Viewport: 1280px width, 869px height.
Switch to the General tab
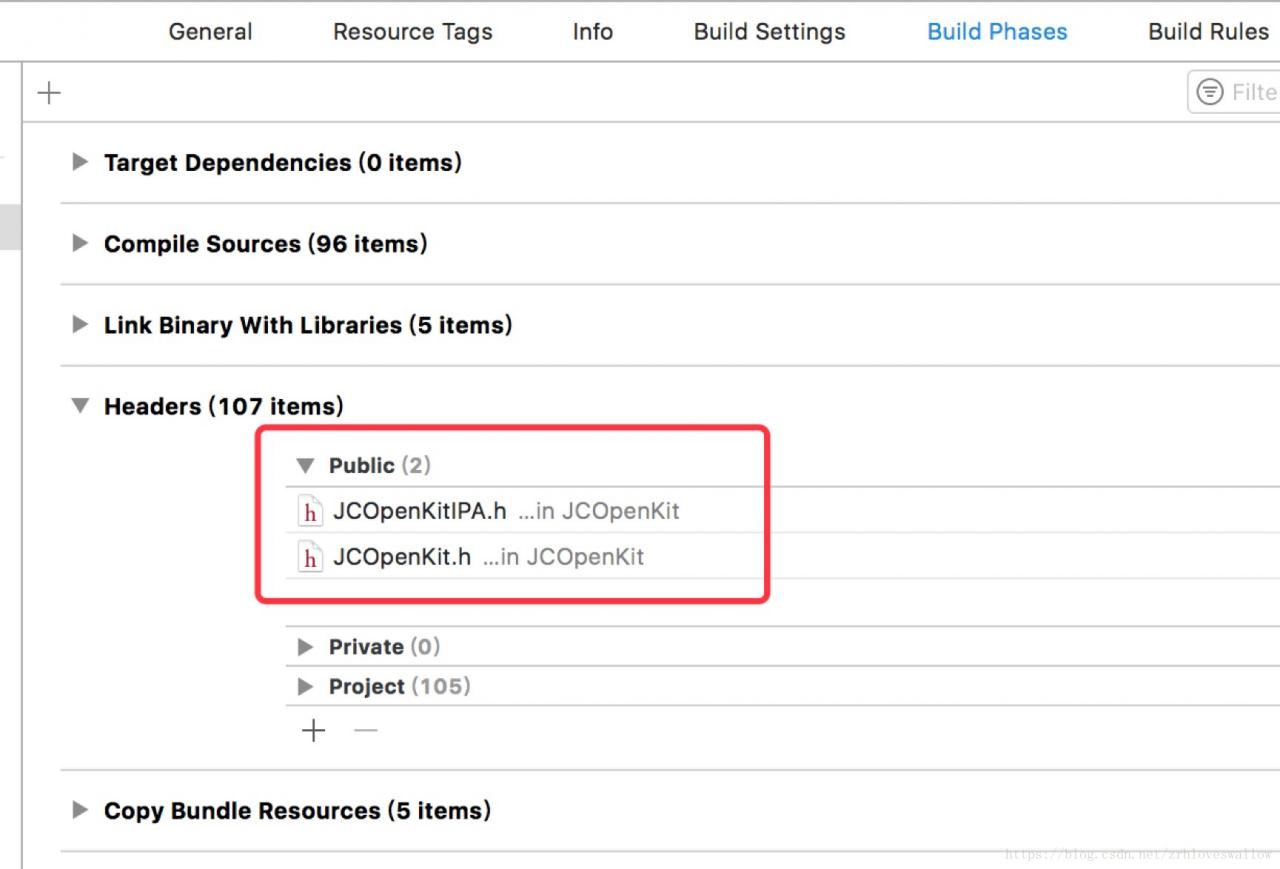tap(210, 32)
